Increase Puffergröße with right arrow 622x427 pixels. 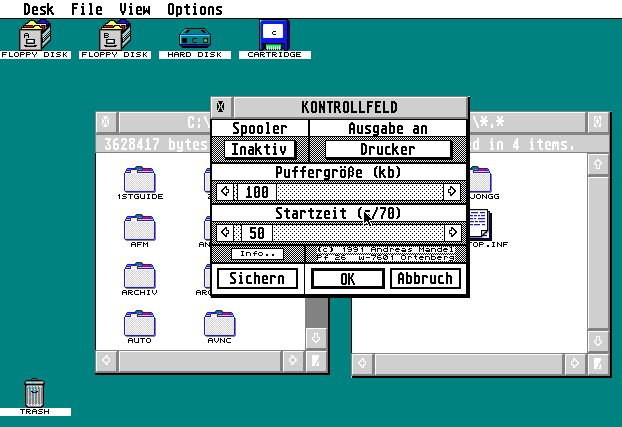click(452, 192)
